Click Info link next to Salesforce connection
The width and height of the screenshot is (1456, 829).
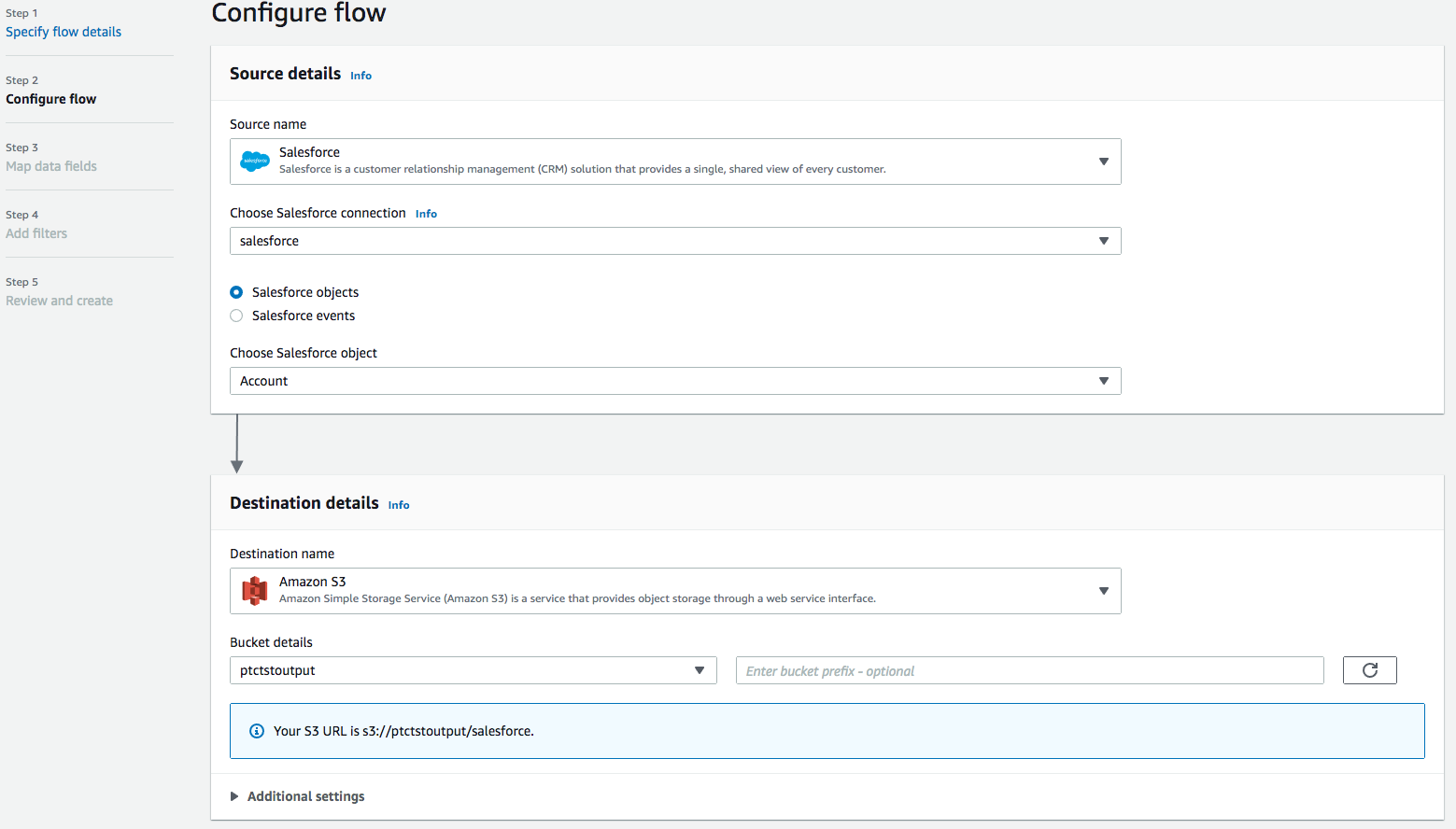pyautogui.click(x=426, y=214)
